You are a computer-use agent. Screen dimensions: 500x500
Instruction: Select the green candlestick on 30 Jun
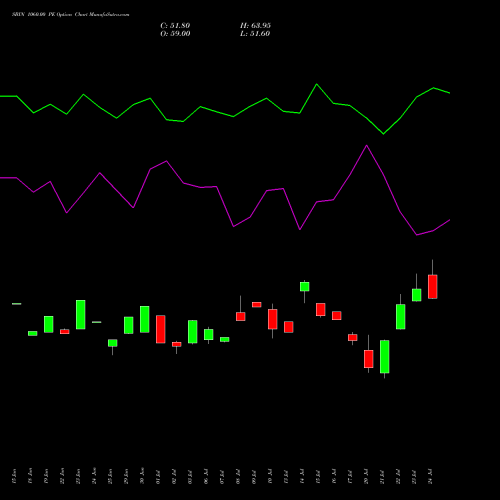(144, 319)
